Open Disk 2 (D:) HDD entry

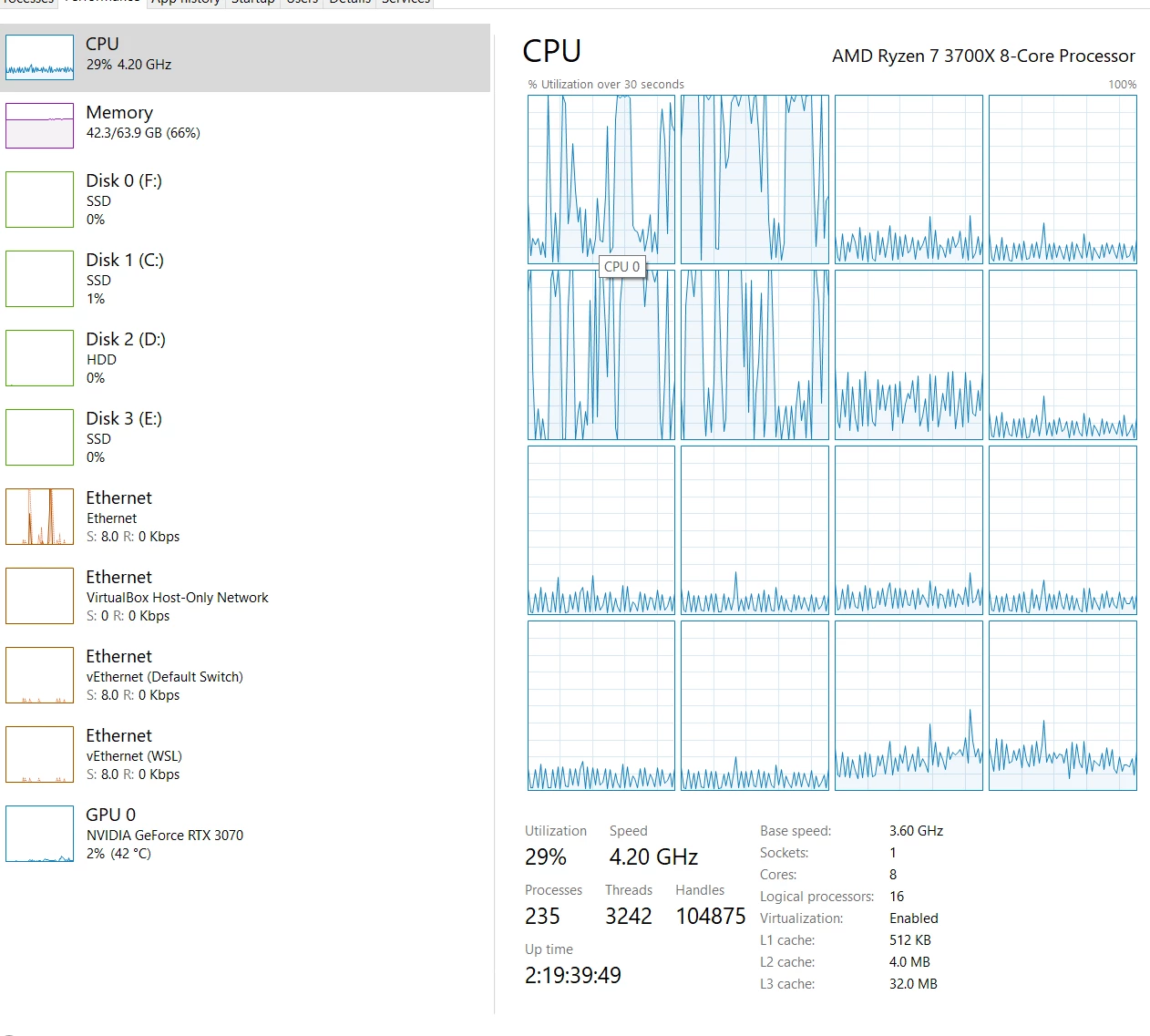point(245,358)
